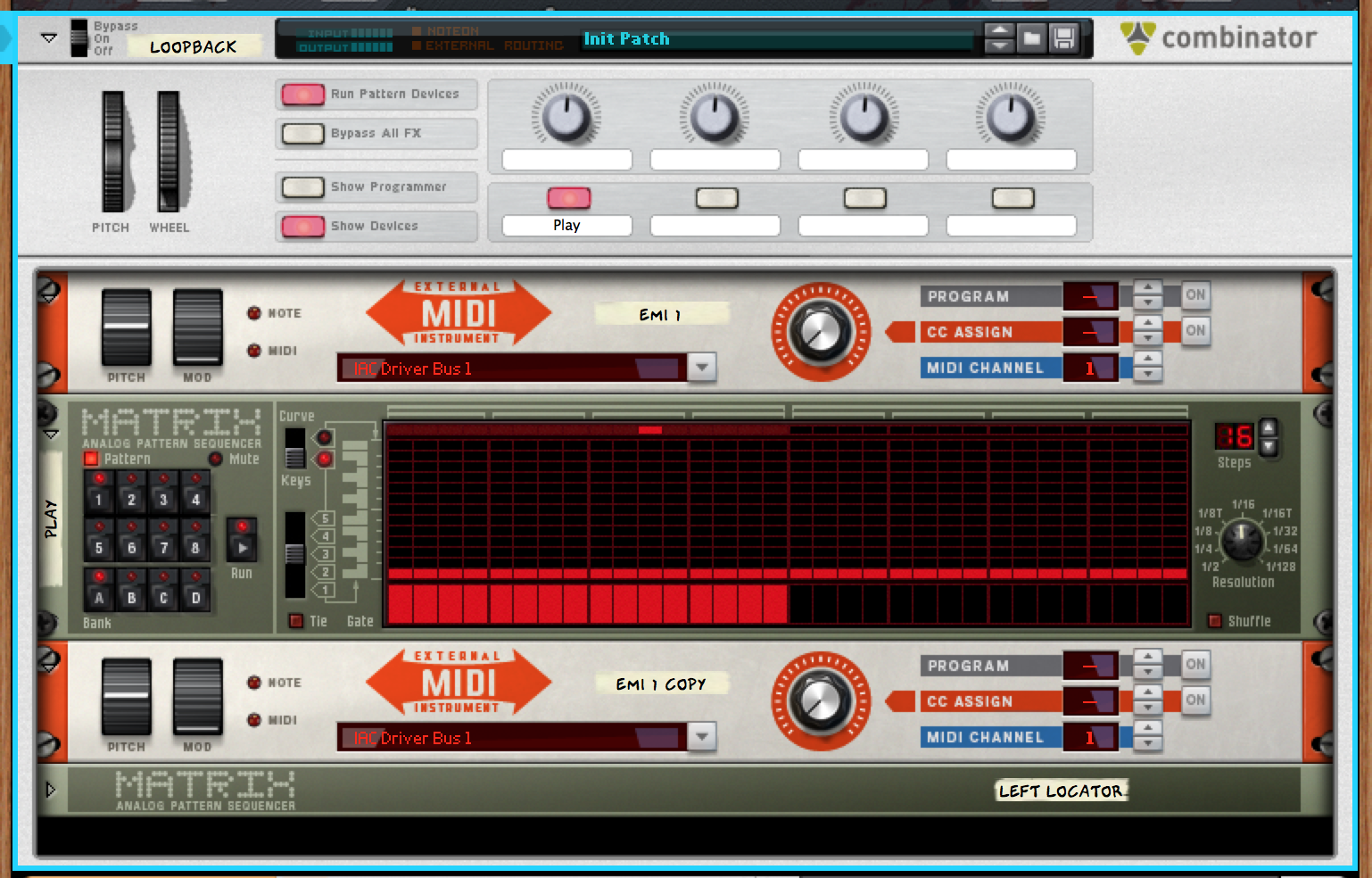The width and height of the screenshot is (1372, 878).
Task: Toggle the Show Devices button
Action: click(302, 226)
